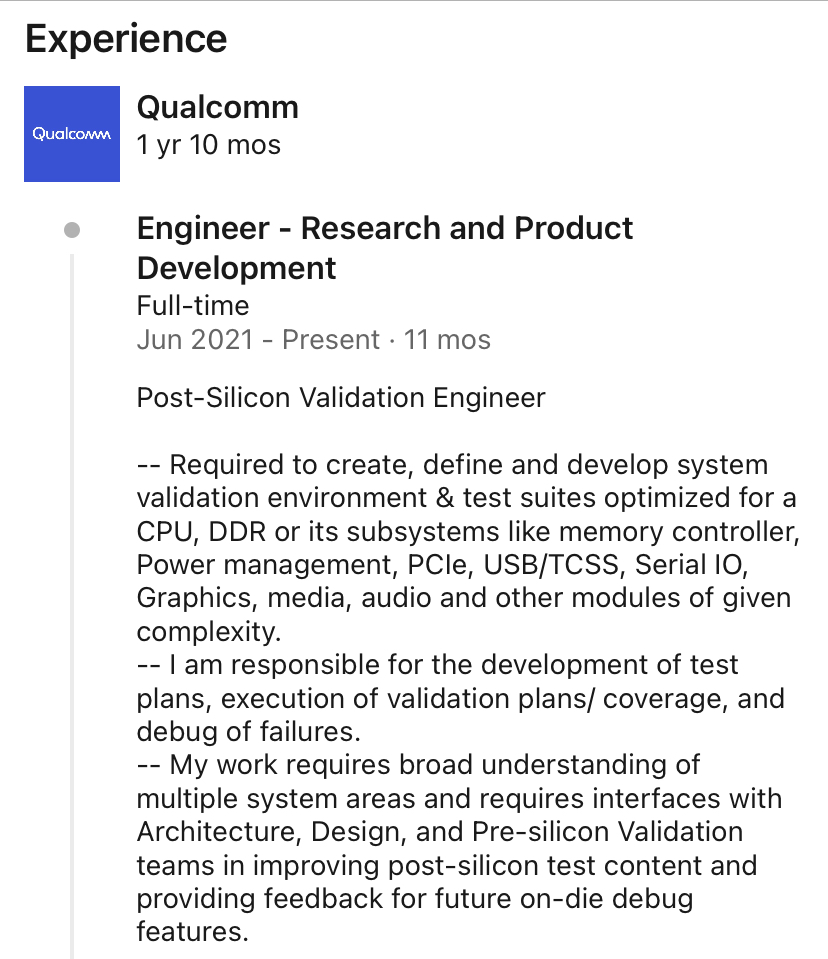
Task: Open the Engineer - Research and Product Development title
Action: 384,248
